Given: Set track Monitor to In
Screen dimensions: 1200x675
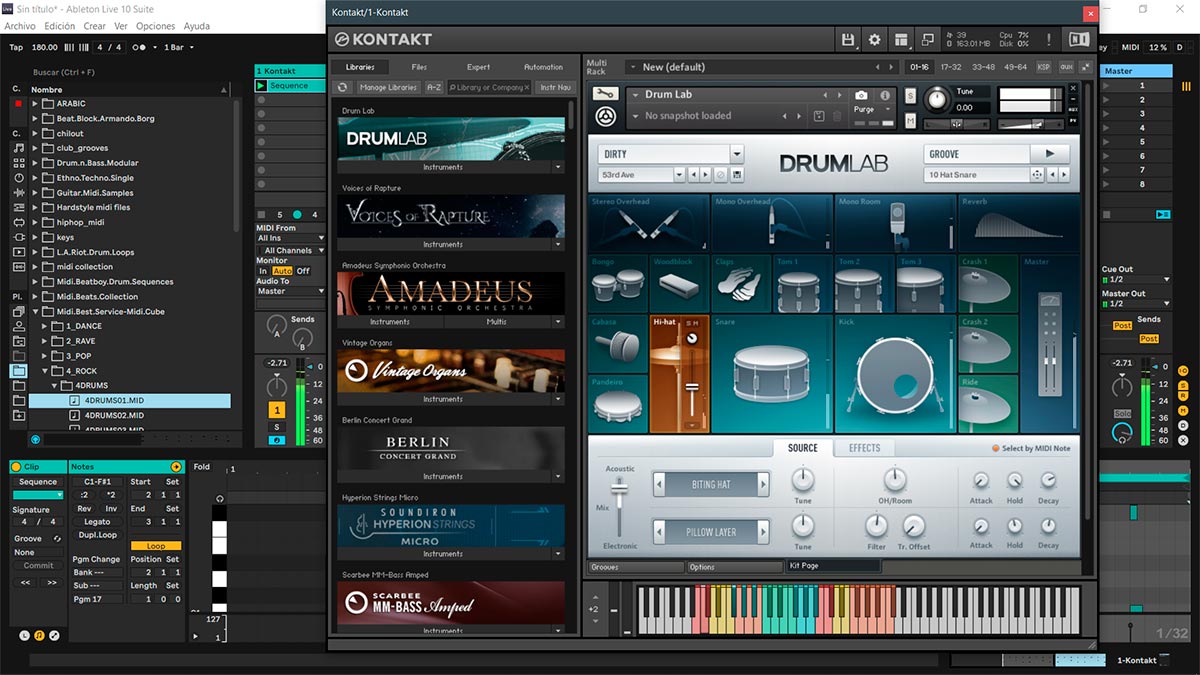Looking at the screenshot, I should point(263,271).
